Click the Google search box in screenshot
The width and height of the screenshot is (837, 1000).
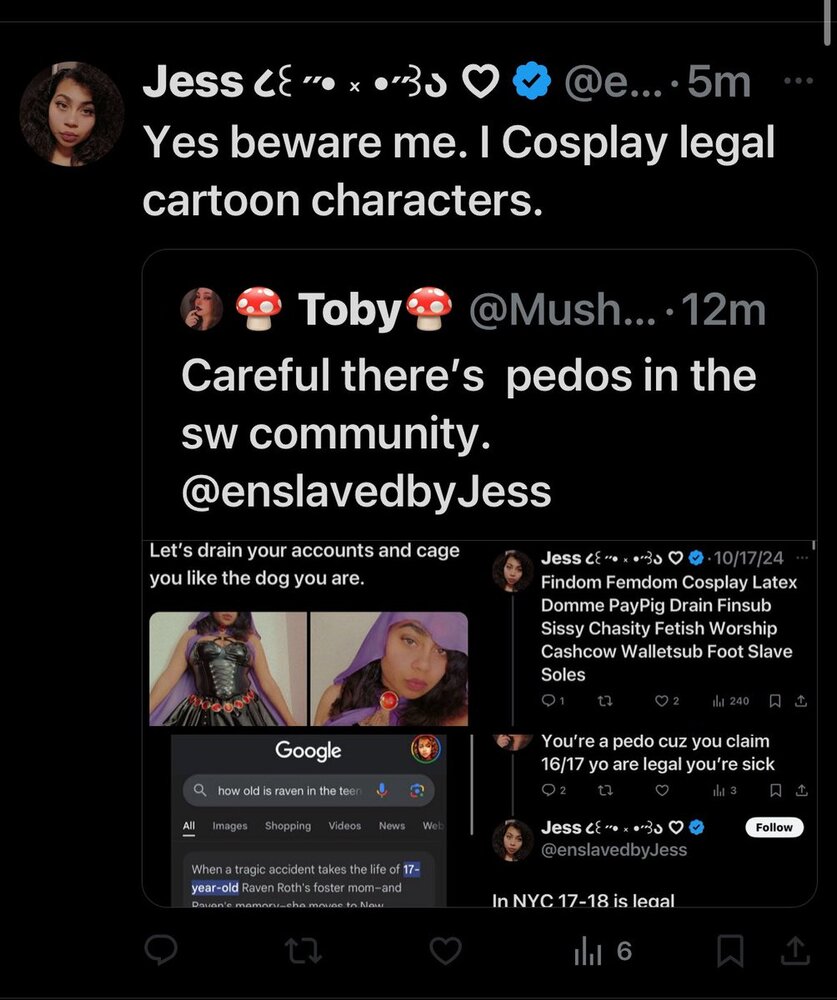[290, 790]
